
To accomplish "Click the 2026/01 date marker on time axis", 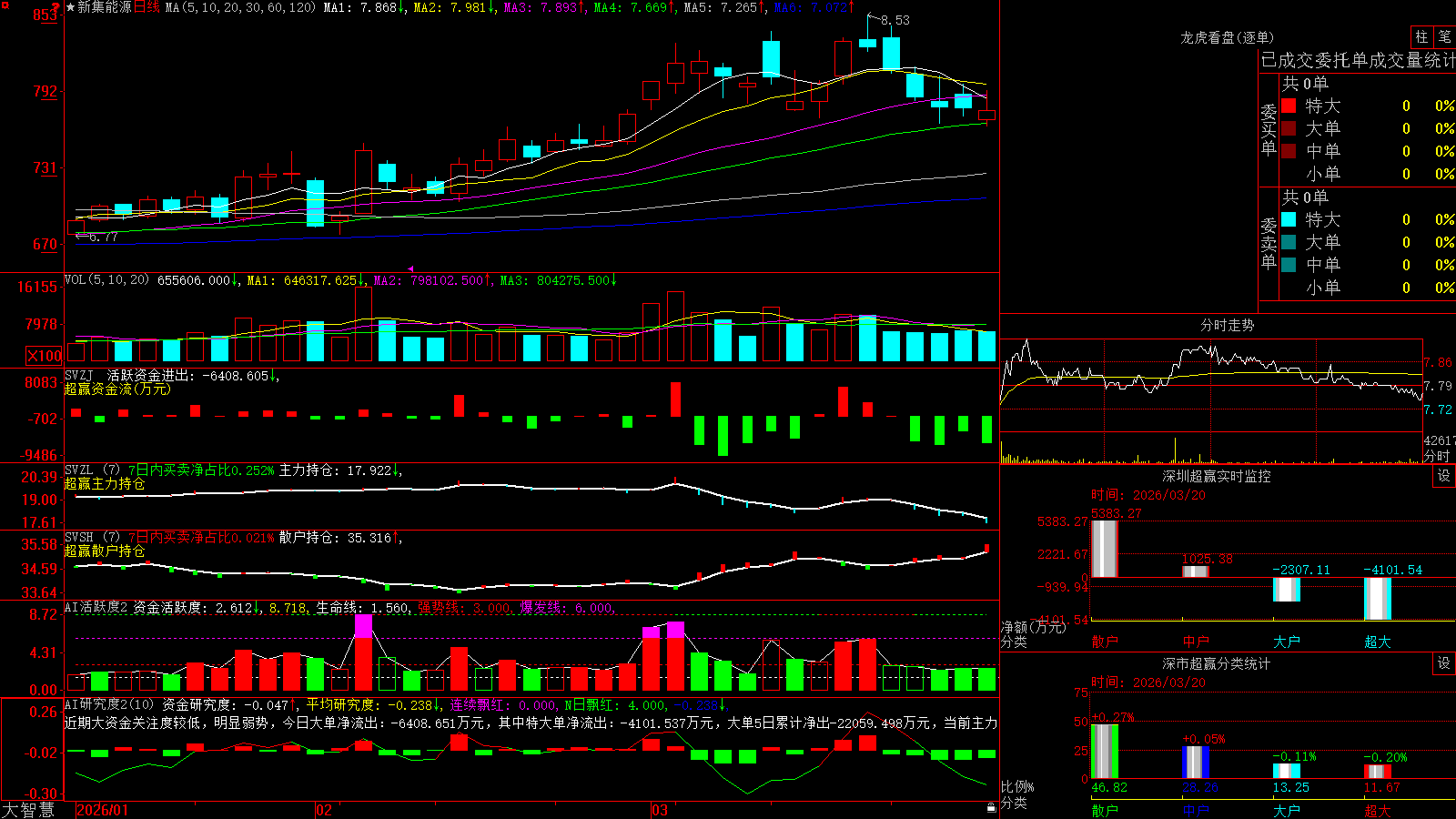I will coord(103,810).
